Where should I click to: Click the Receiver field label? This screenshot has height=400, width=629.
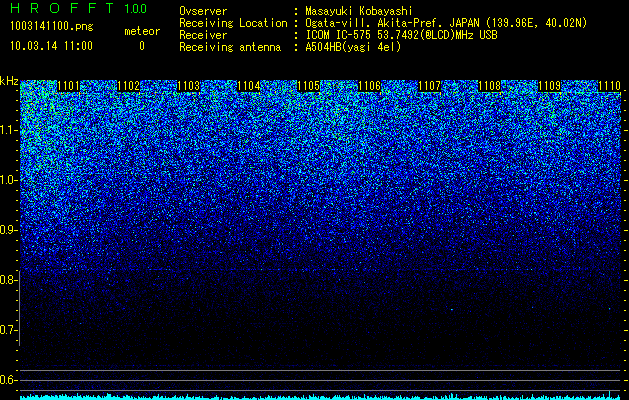203,35
